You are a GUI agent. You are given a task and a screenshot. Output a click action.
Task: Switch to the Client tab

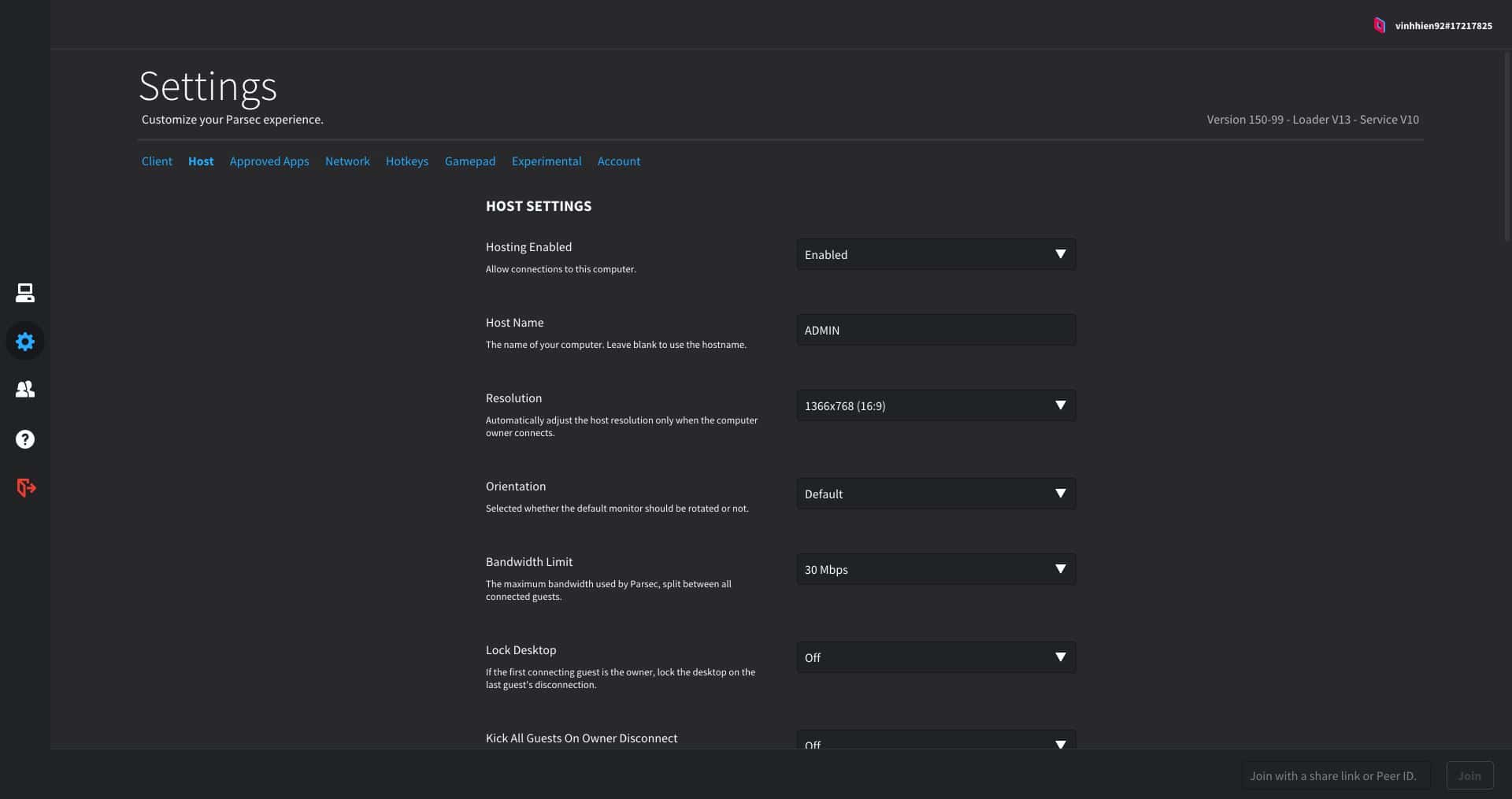pos(157,161)
